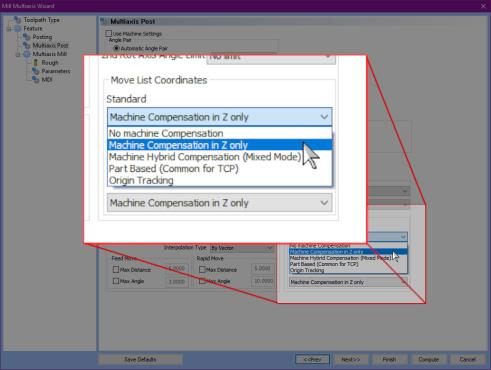491x370 pixels.
Task: Click the Compute button
Action: pos(429,359)
